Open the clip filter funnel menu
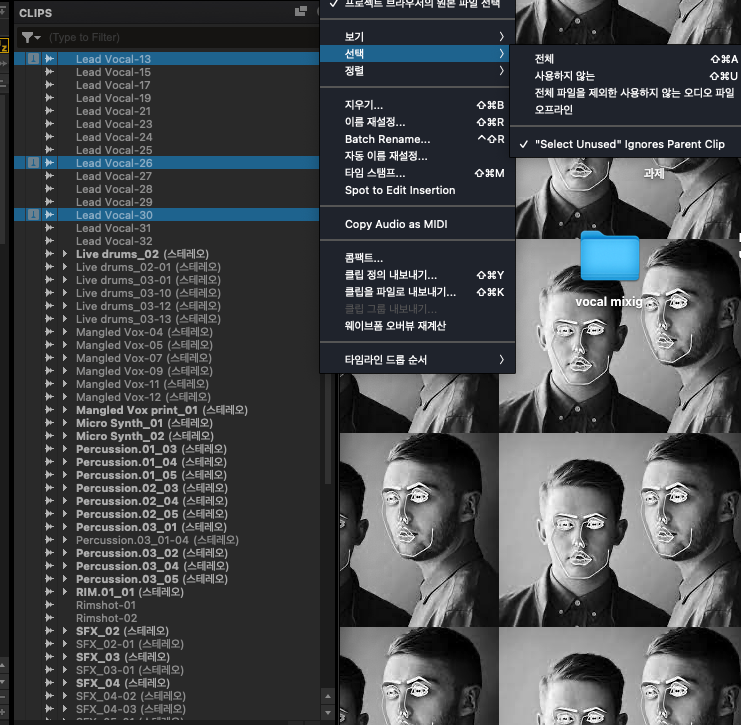The image size is (741, 725). (31, 37)
